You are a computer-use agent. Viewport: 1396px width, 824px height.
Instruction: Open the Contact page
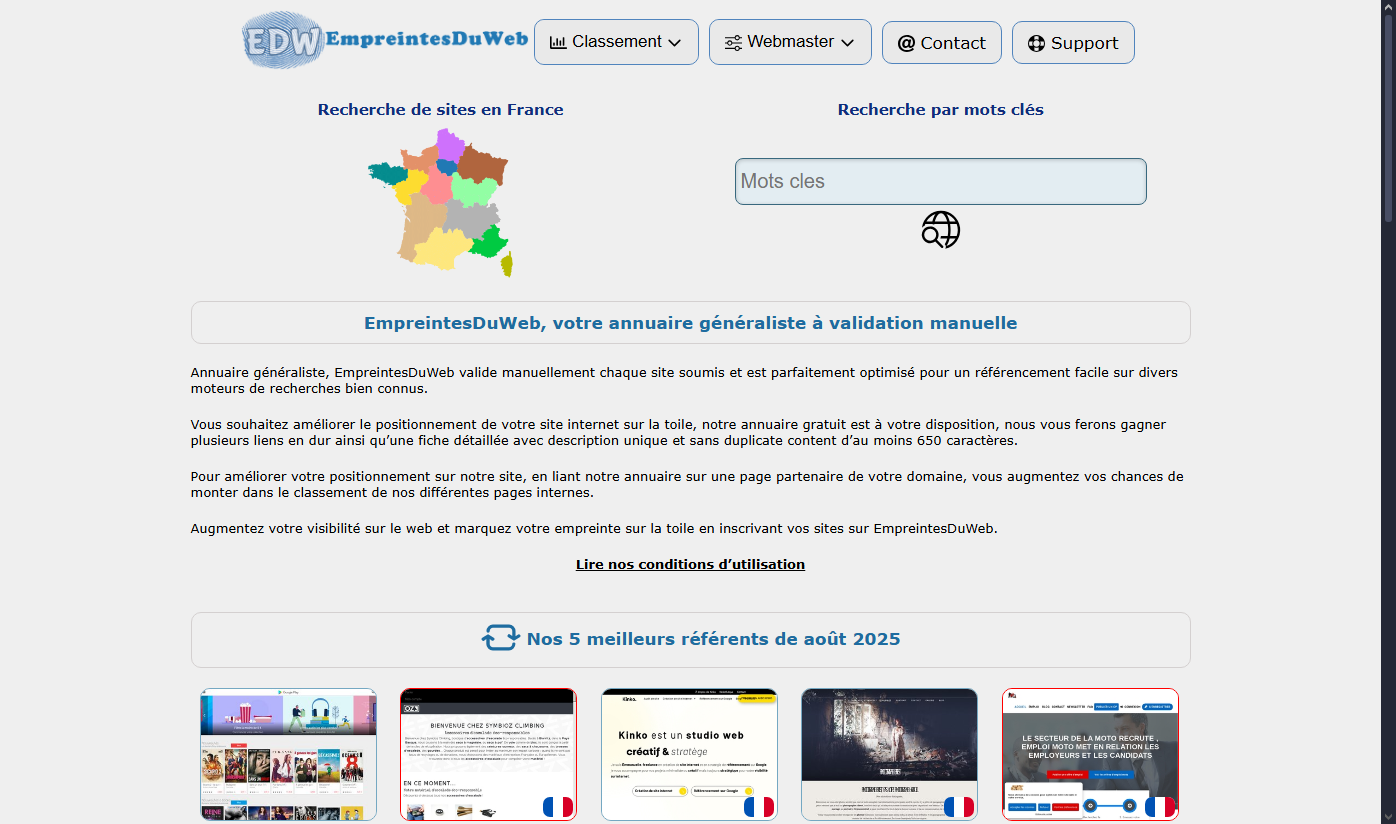click(941, 42)
